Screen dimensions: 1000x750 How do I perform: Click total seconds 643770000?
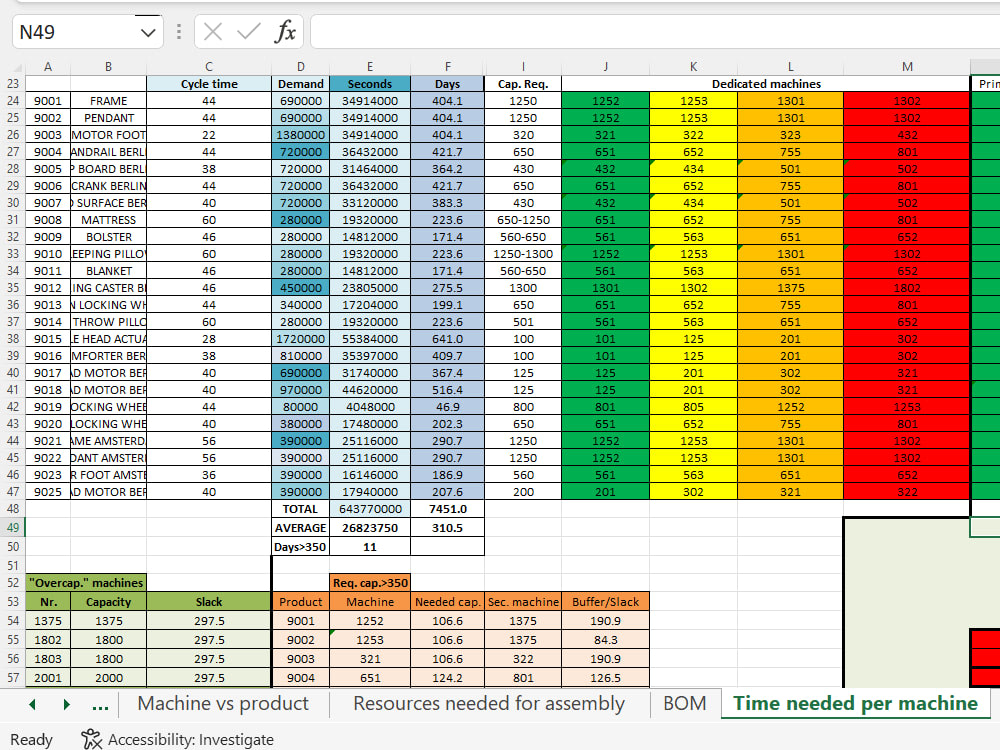pos(370,509)
